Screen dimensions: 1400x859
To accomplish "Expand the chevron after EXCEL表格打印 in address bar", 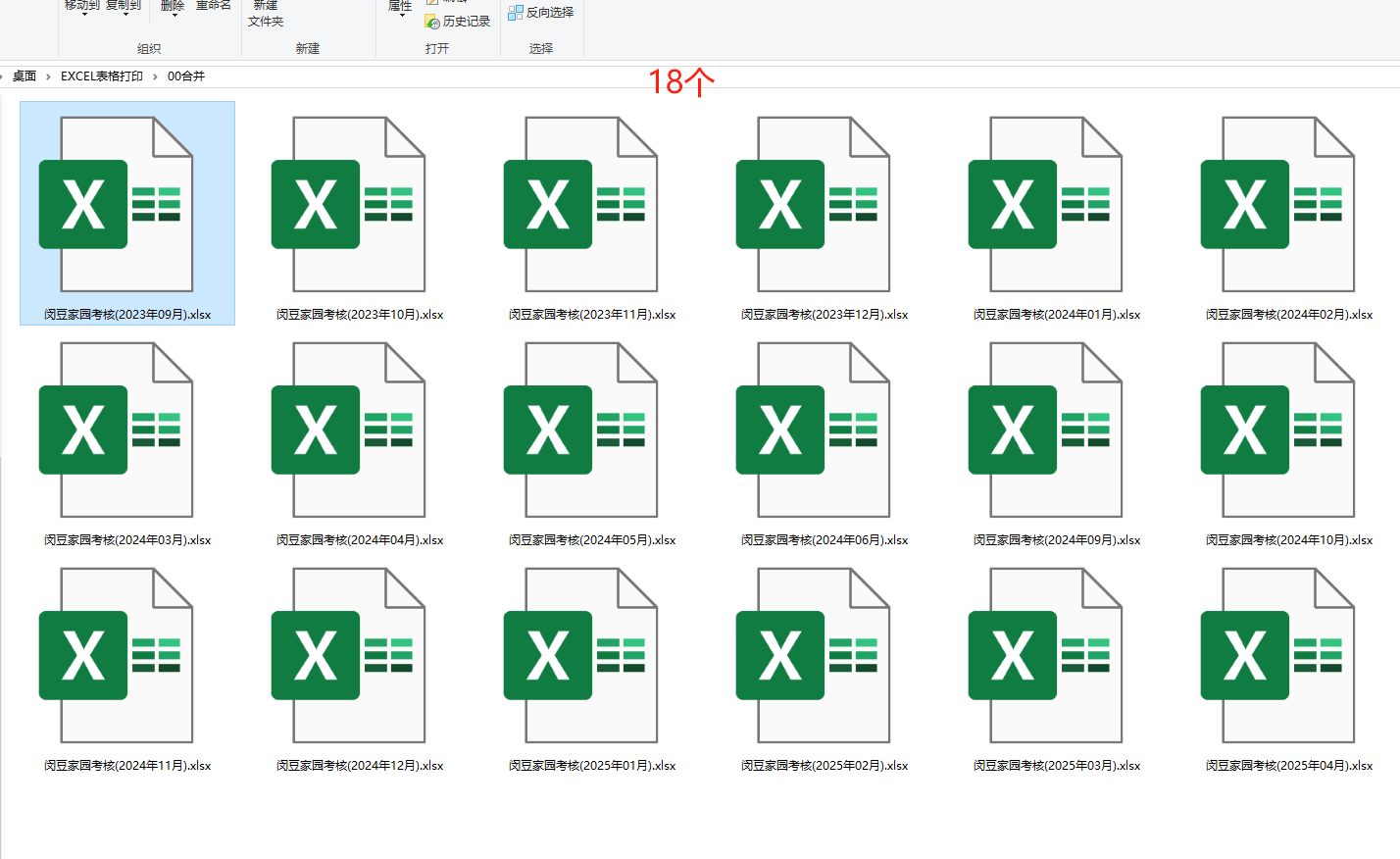I will coord(155,76).
